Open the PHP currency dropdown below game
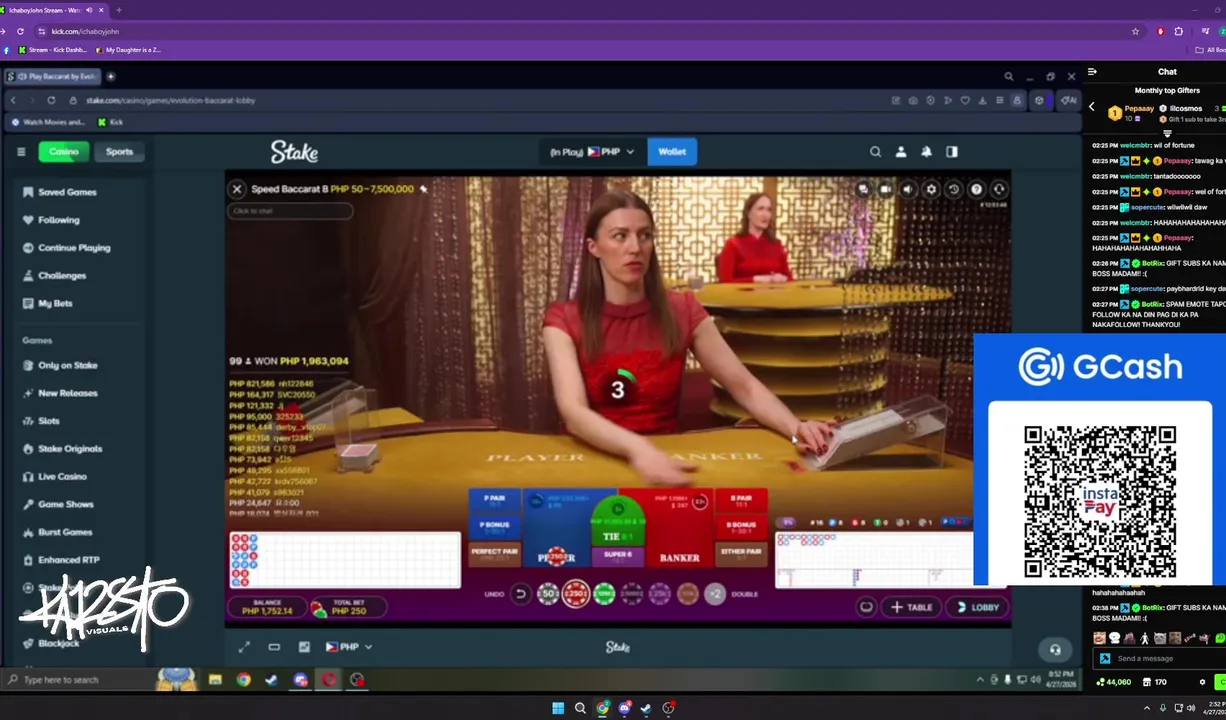The height and width of the screenshot is (720, 1226). click(349, 647)
